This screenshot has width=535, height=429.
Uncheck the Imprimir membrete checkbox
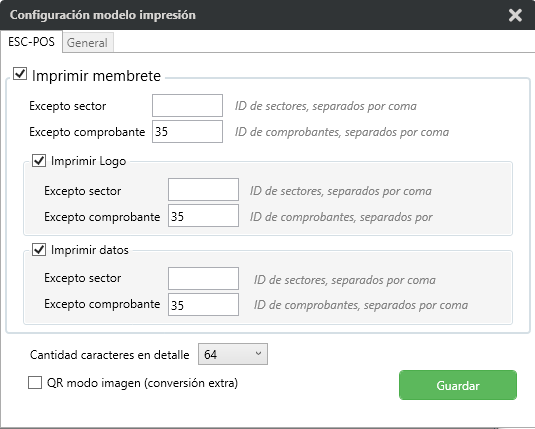pyautogui.click(x=20, y=74)
